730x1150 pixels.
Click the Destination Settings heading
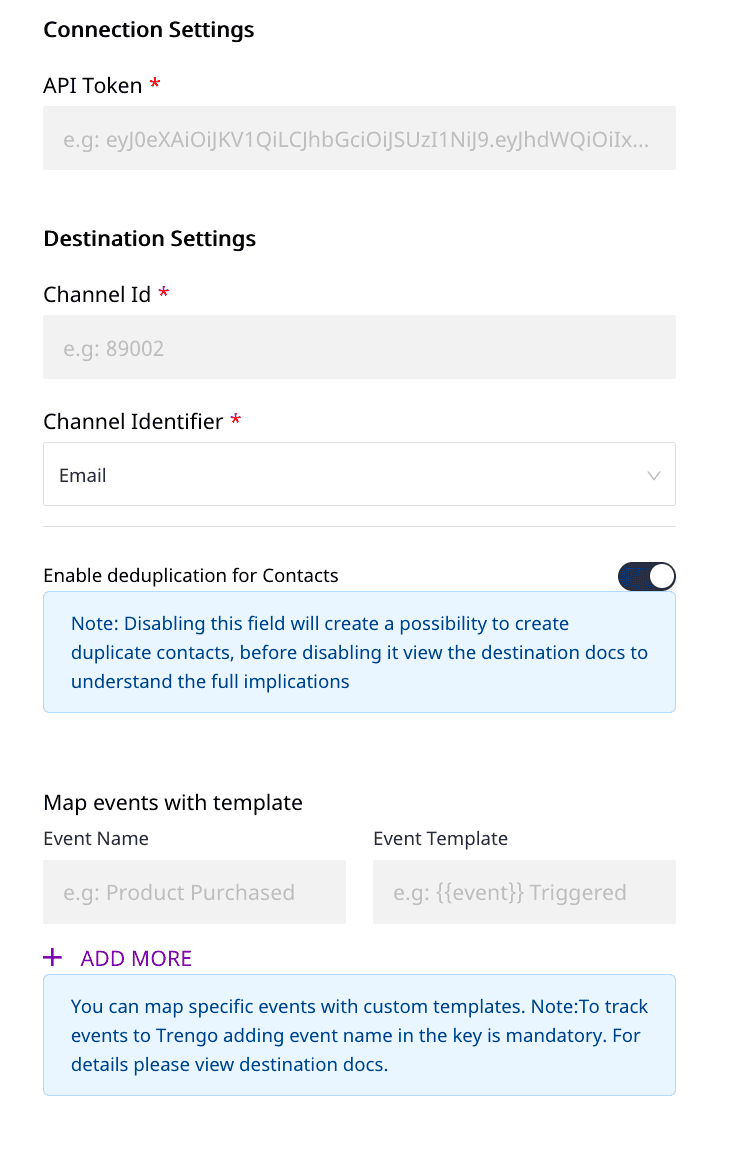pyautogui.click(x=150, y=239)
